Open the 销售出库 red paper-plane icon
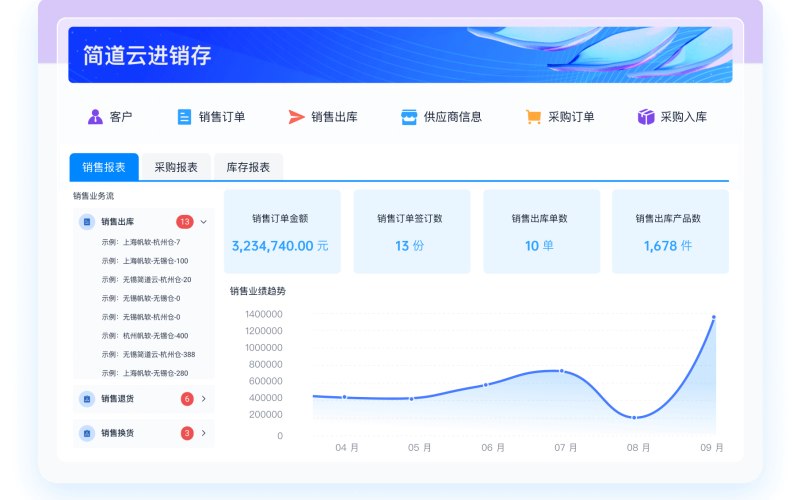The width and height of the screenshot is (800, 500). (x=296, y=117)
